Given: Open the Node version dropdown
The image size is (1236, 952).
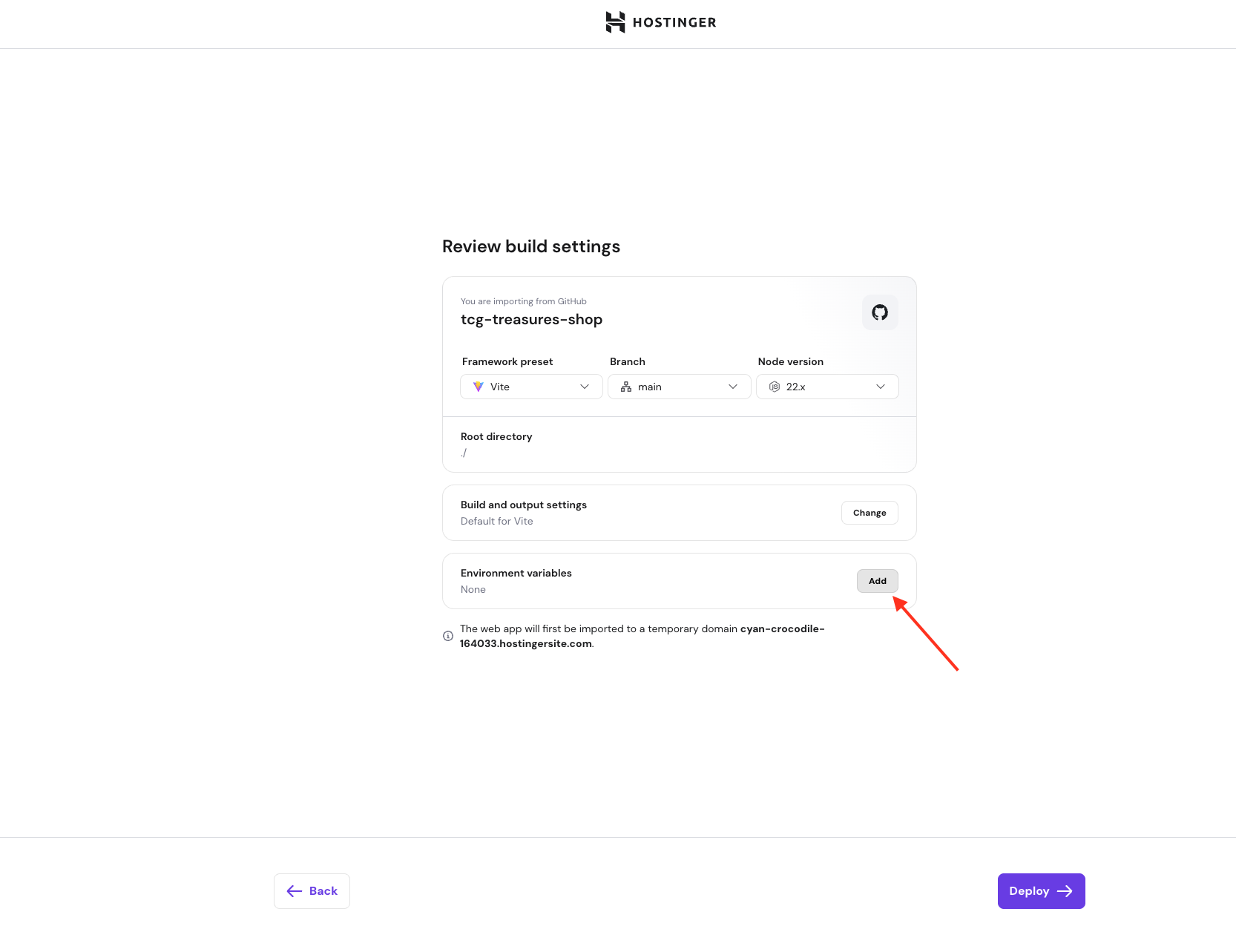Looking at the screenshot, I should [x=827, y=387].
